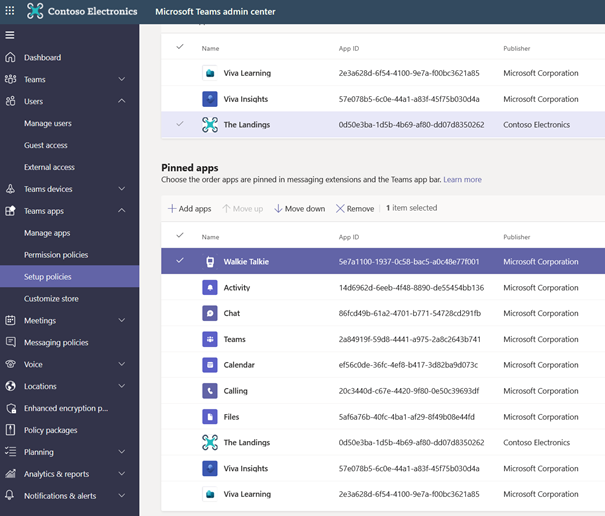Open Permission policies in the sidebar
This screenshot has height=516, width=605.
[56, 255]
